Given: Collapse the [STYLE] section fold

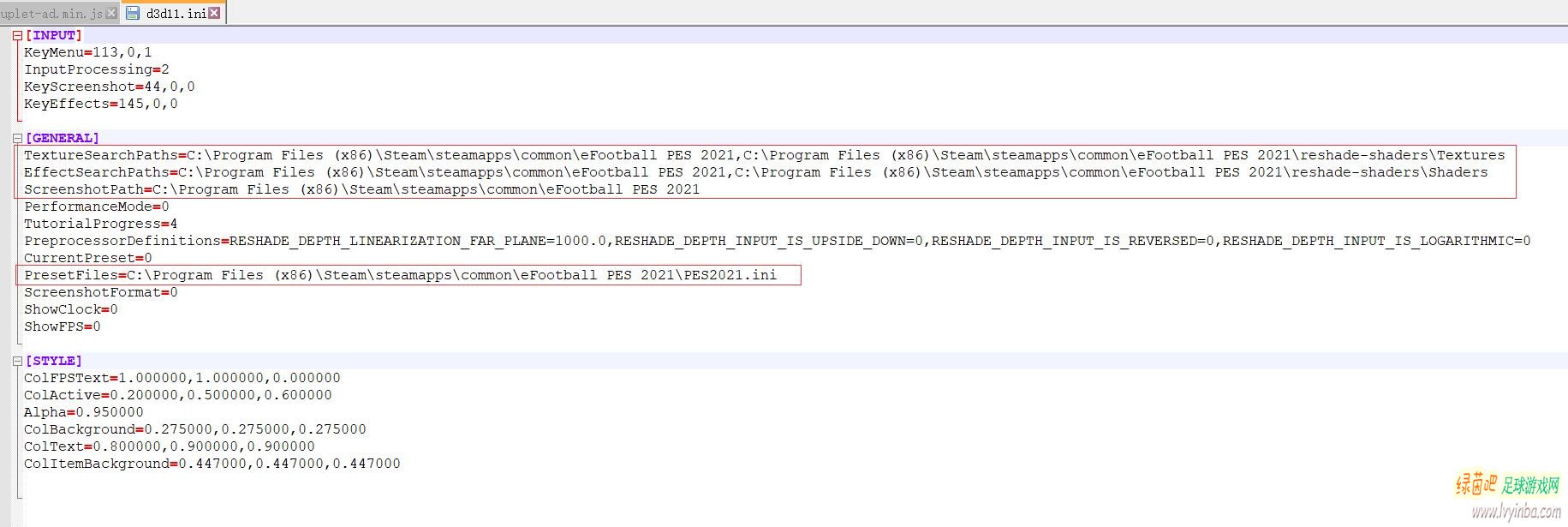Looking at the screenshot, I should (17, 361).
